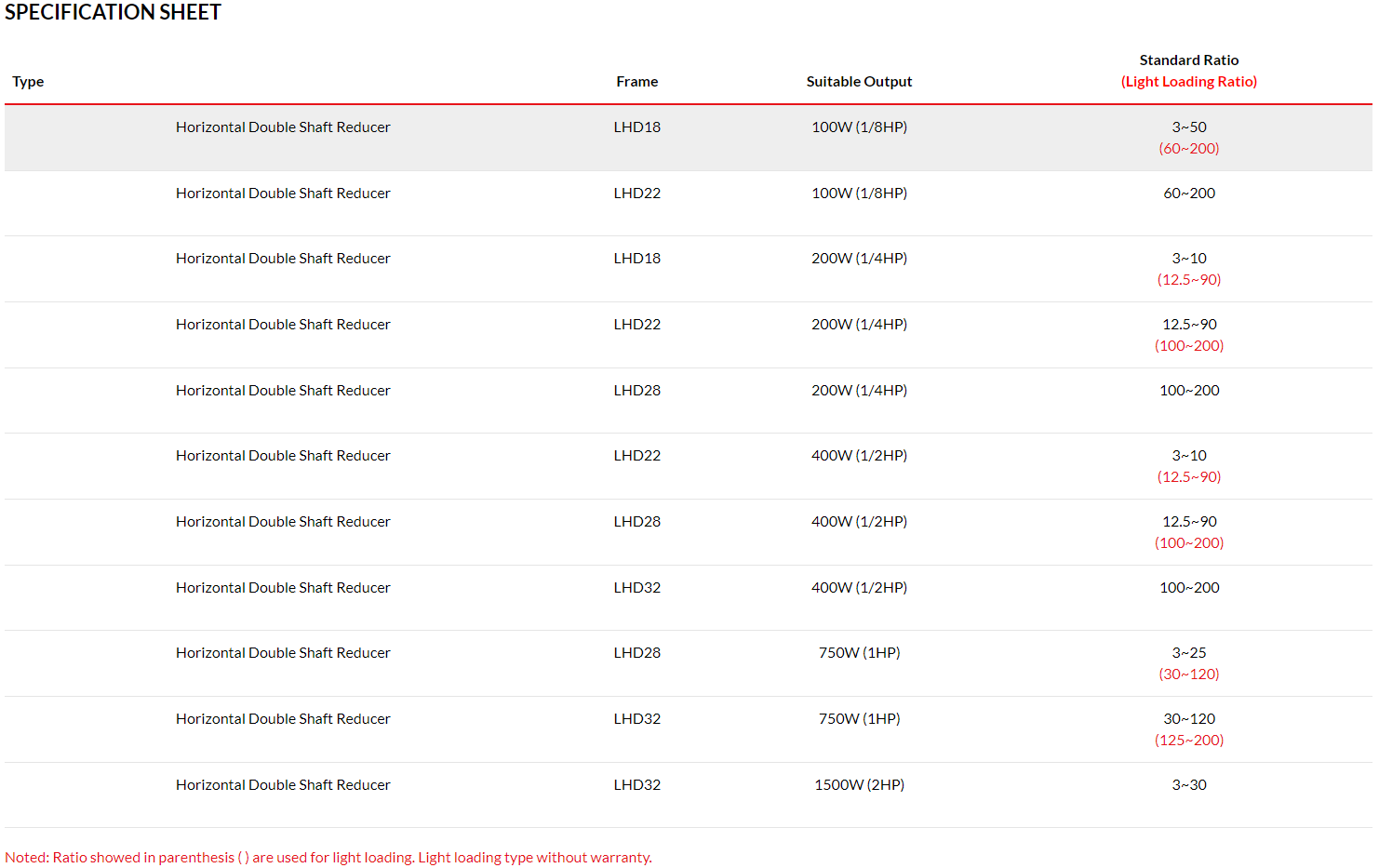
Task: Select the LHD22 frame cell in the 400W row
Action: [x=637, y=456]
